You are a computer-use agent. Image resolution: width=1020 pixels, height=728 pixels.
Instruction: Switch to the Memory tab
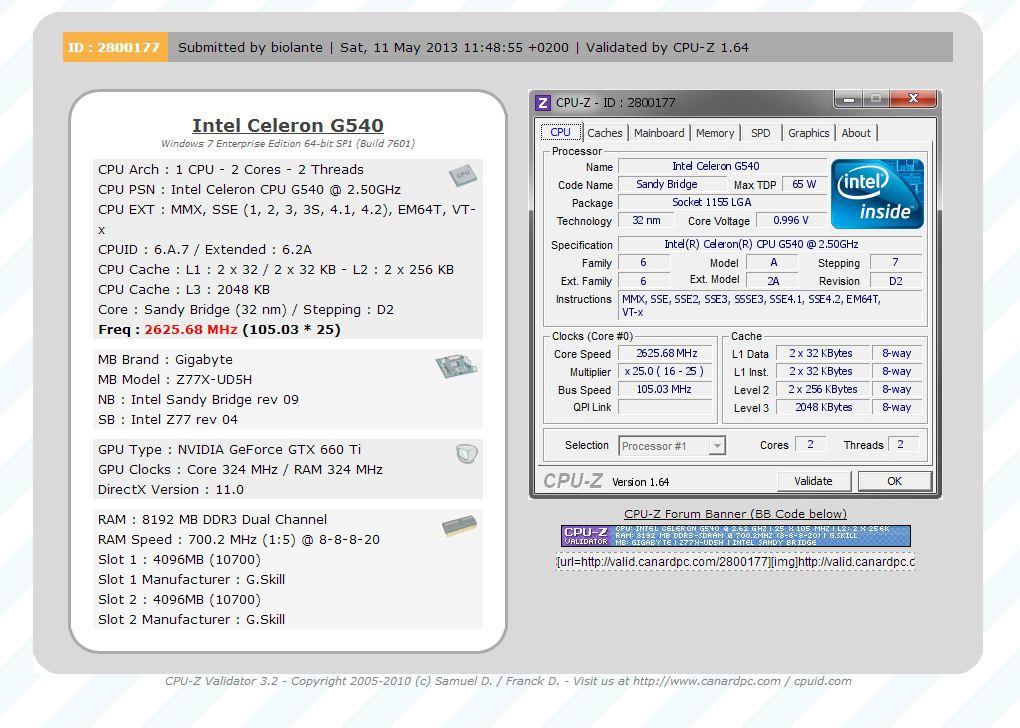715,133
